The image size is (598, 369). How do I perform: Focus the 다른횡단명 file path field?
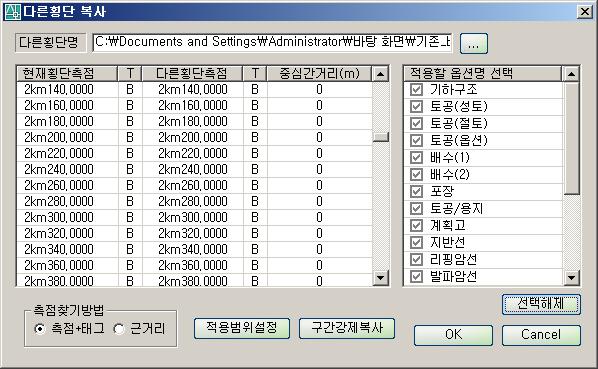(x=272, y=42)
